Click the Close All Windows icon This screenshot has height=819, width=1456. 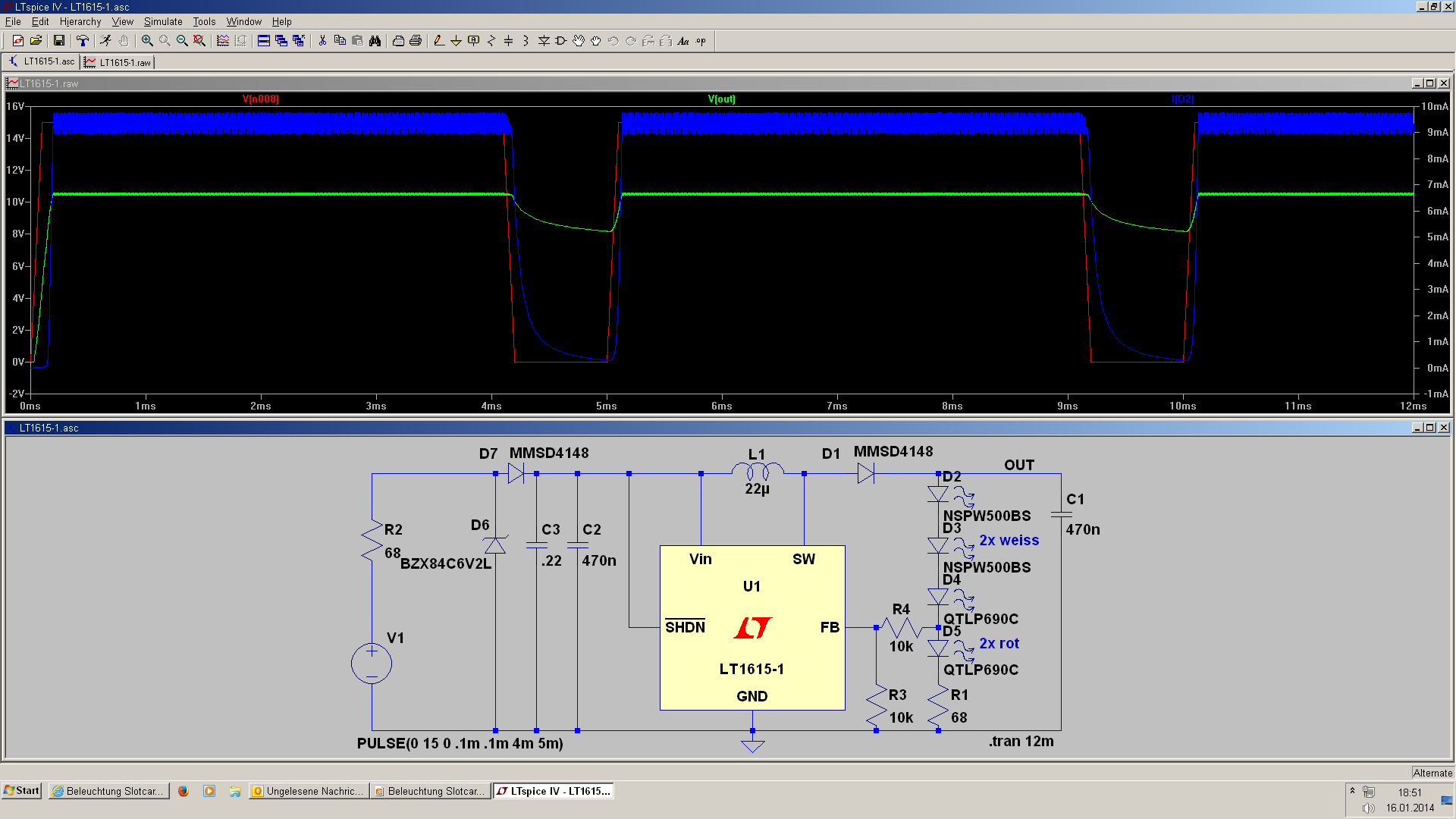pyautogui.click(x=299, y=41)
